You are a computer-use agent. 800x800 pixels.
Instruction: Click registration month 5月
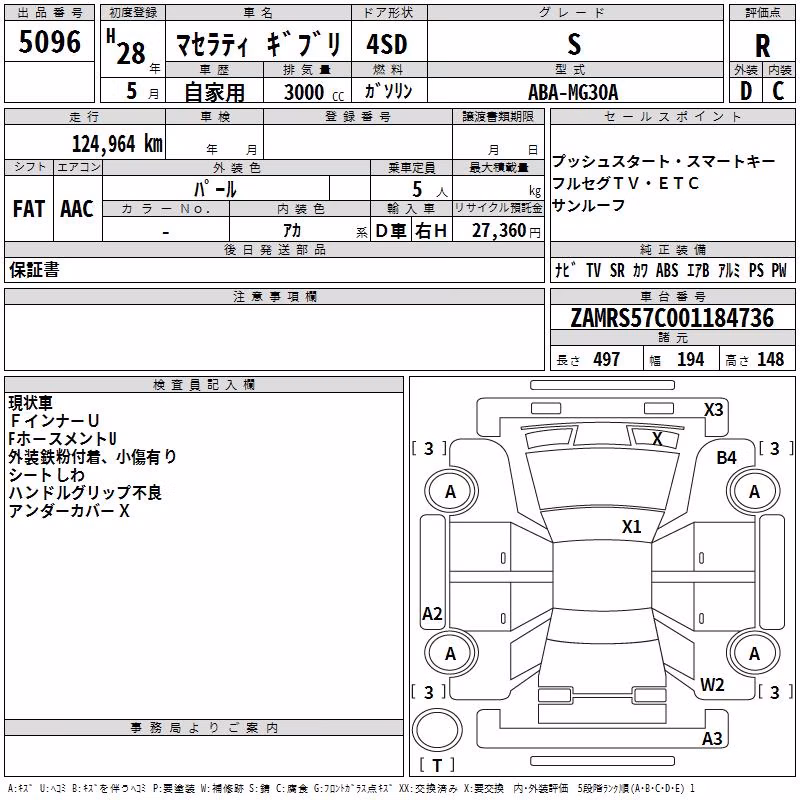tap(142, 91)
